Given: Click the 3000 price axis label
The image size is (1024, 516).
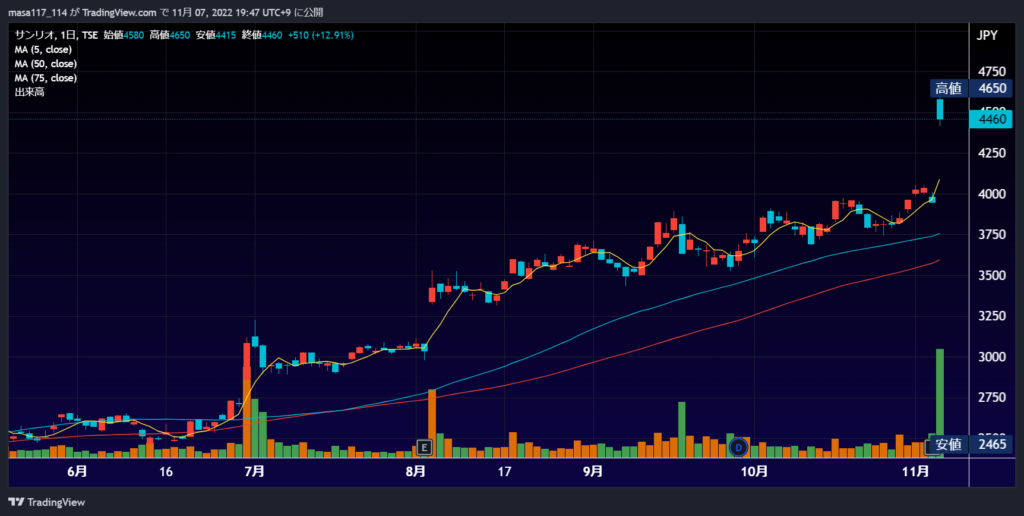Looking at the screenshot, I should tap(991, 357).
